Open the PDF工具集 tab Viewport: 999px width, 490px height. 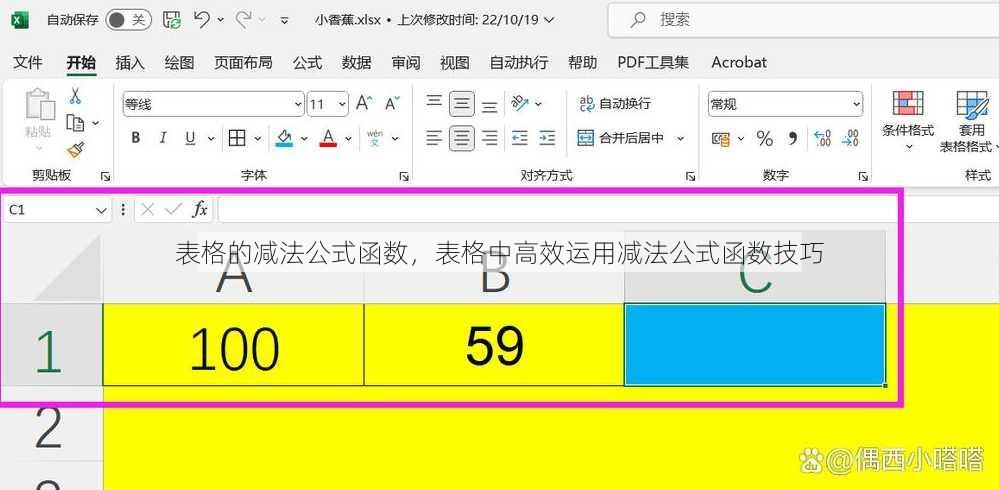[x=653, y=62]
